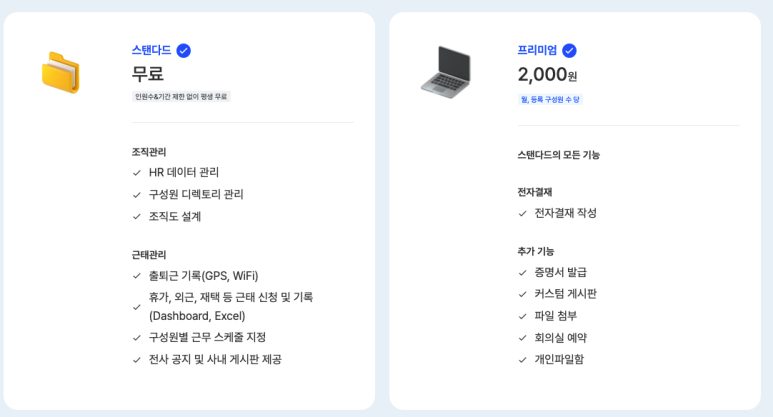Click the yellow folder icon for Standard plan

[x=60, y=72]
